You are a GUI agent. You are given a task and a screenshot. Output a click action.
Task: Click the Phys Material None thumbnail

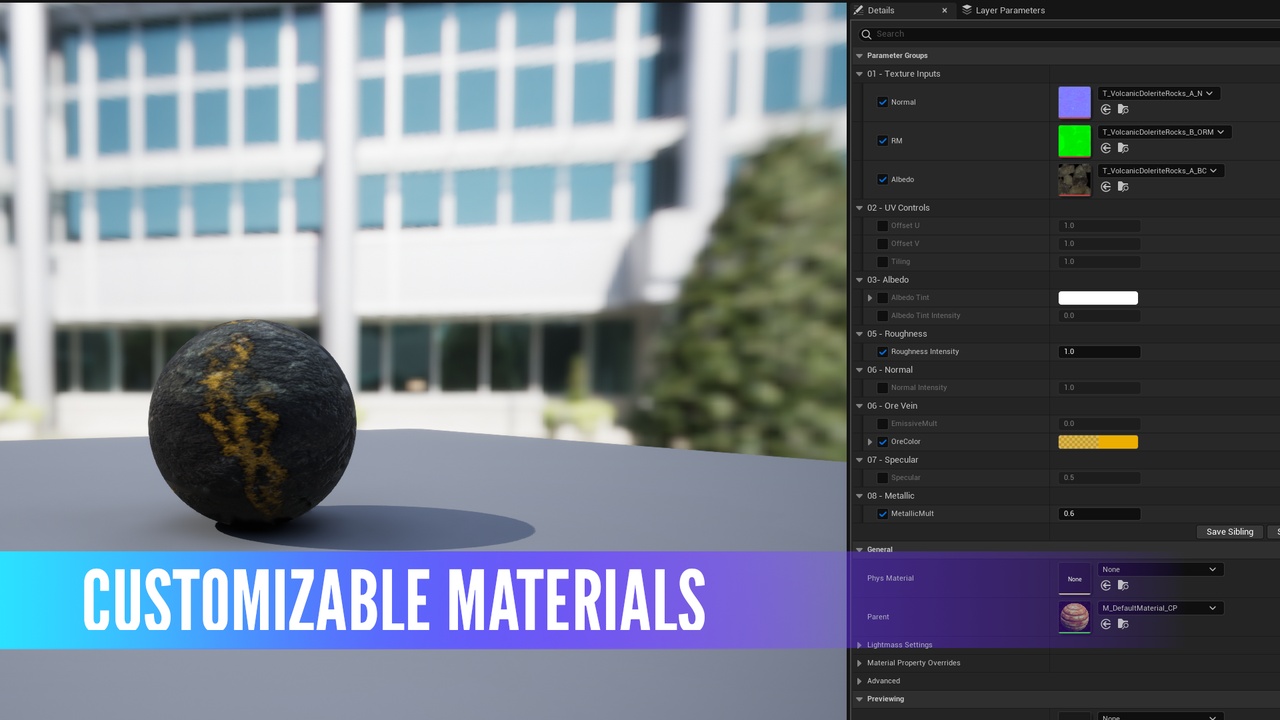[x=1075, y=579]
